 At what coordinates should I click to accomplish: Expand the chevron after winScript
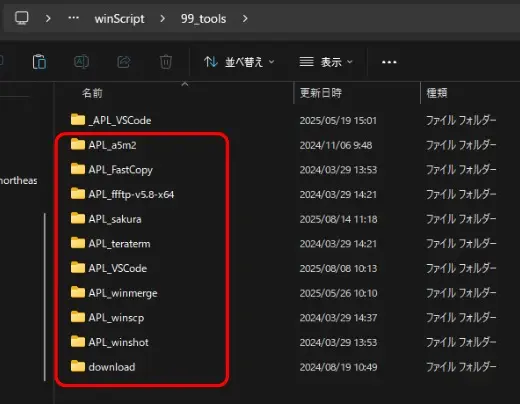pyautogui.click(x=162, y=18)
